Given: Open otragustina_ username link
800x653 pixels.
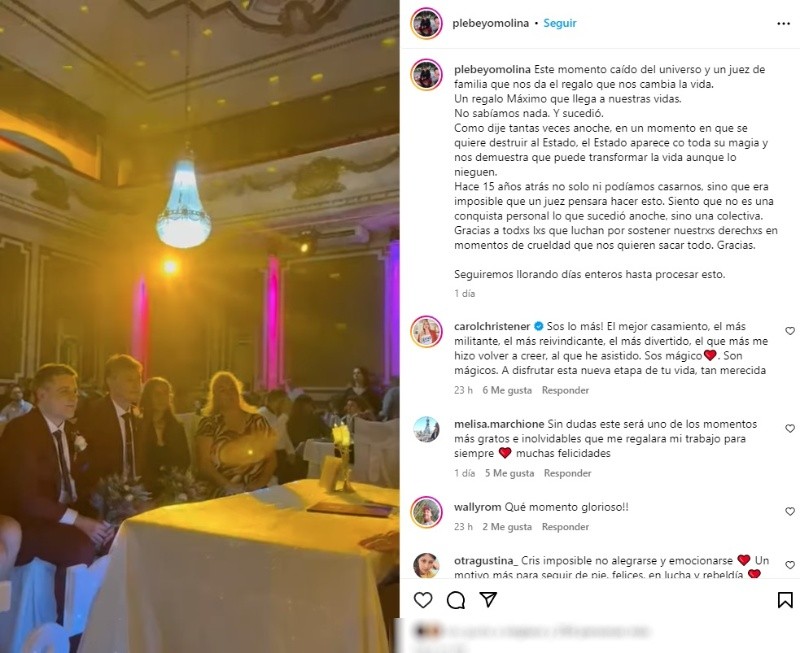Looking at the screenshot, I should click(x=486, y=560).
